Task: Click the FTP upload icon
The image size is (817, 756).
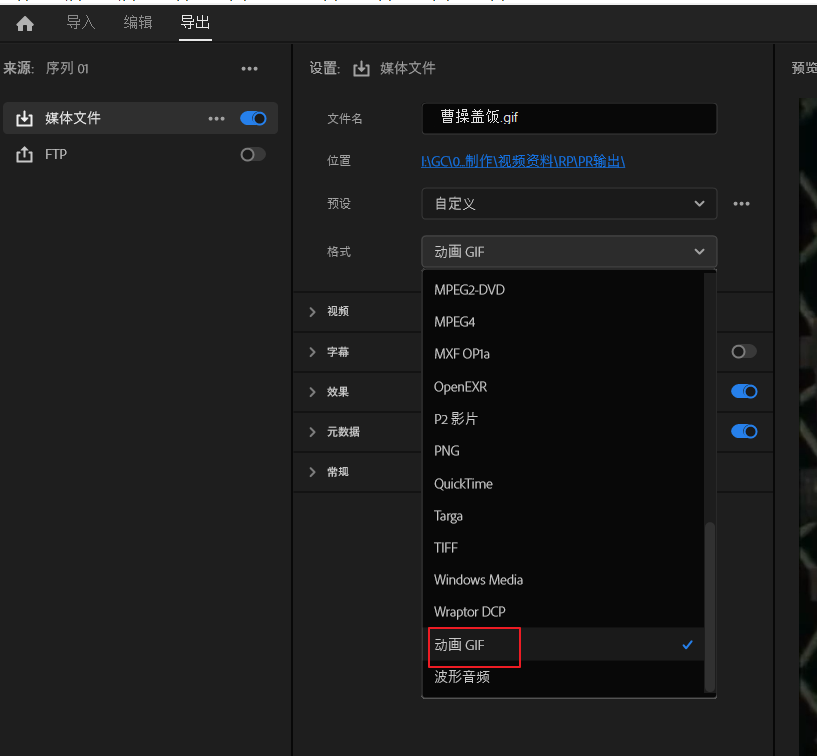Action: tap(25, 155)
